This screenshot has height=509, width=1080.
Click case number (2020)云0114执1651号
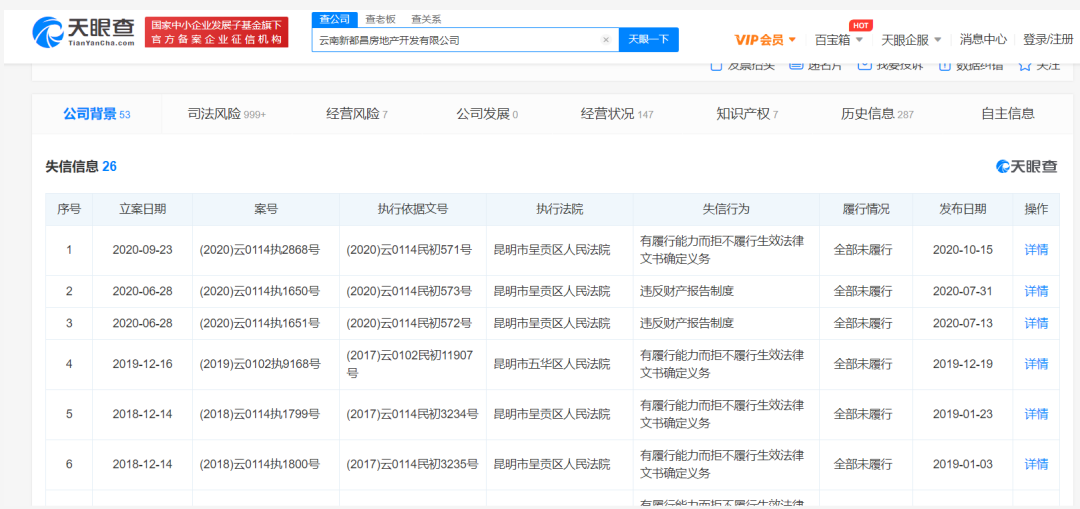pyautogui.click(x=260, y=323)
